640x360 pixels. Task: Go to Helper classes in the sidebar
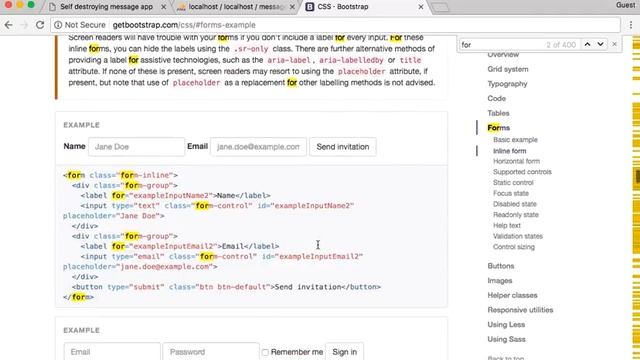[x=512, y=295]
